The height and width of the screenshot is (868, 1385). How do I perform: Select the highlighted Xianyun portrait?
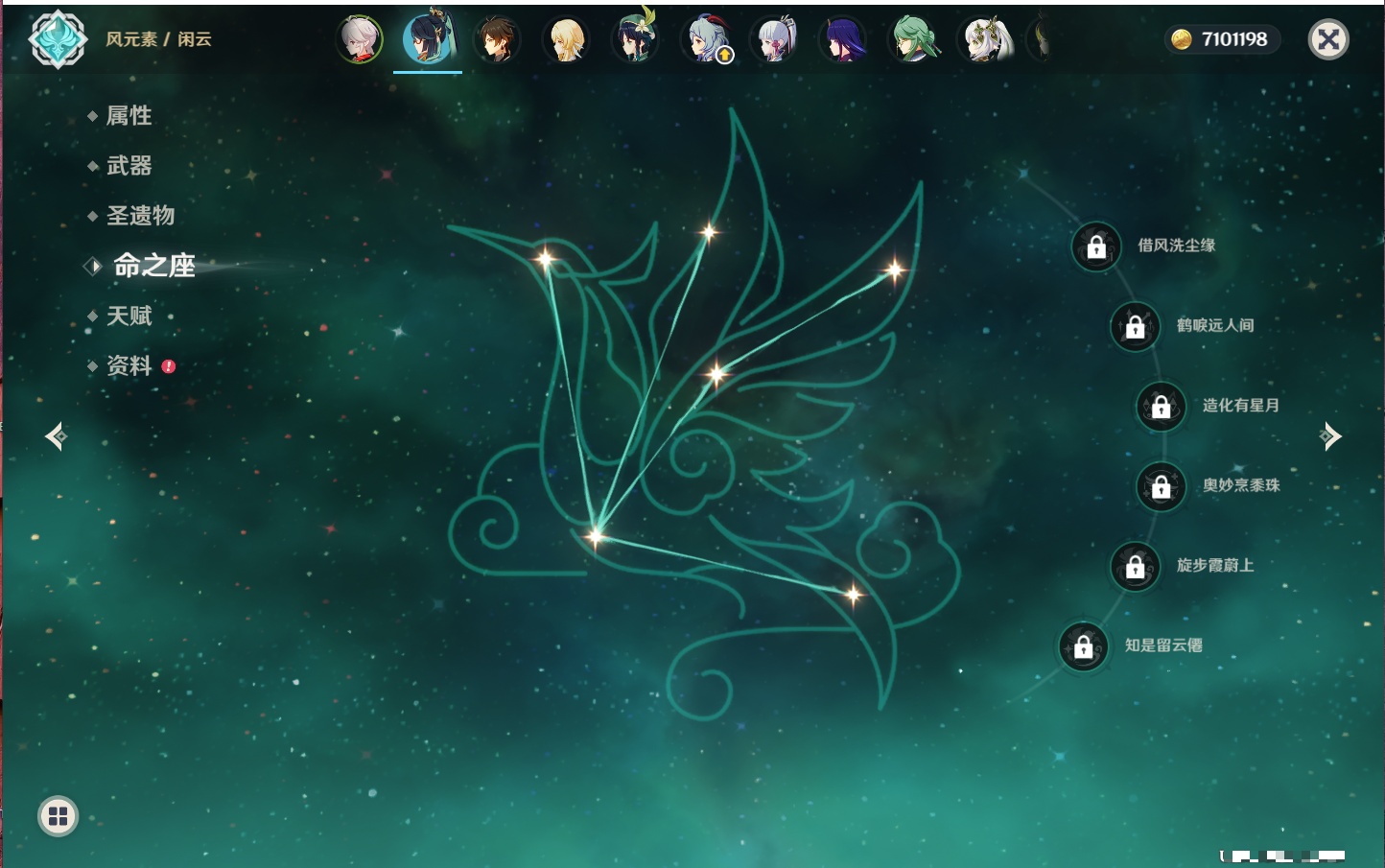pos(428,38)
